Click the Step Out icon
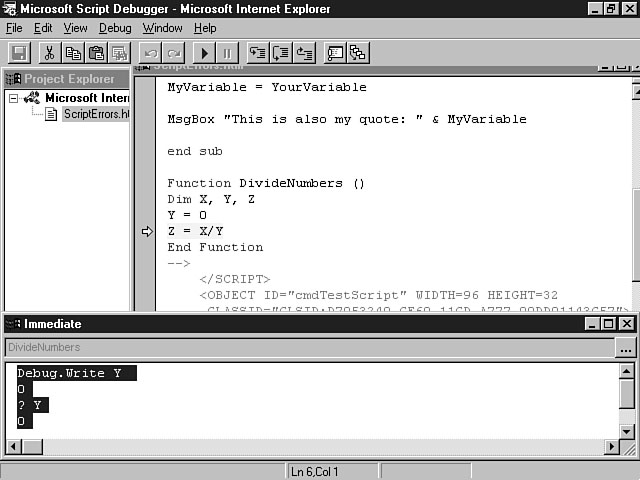 click(x=304, y=53)
